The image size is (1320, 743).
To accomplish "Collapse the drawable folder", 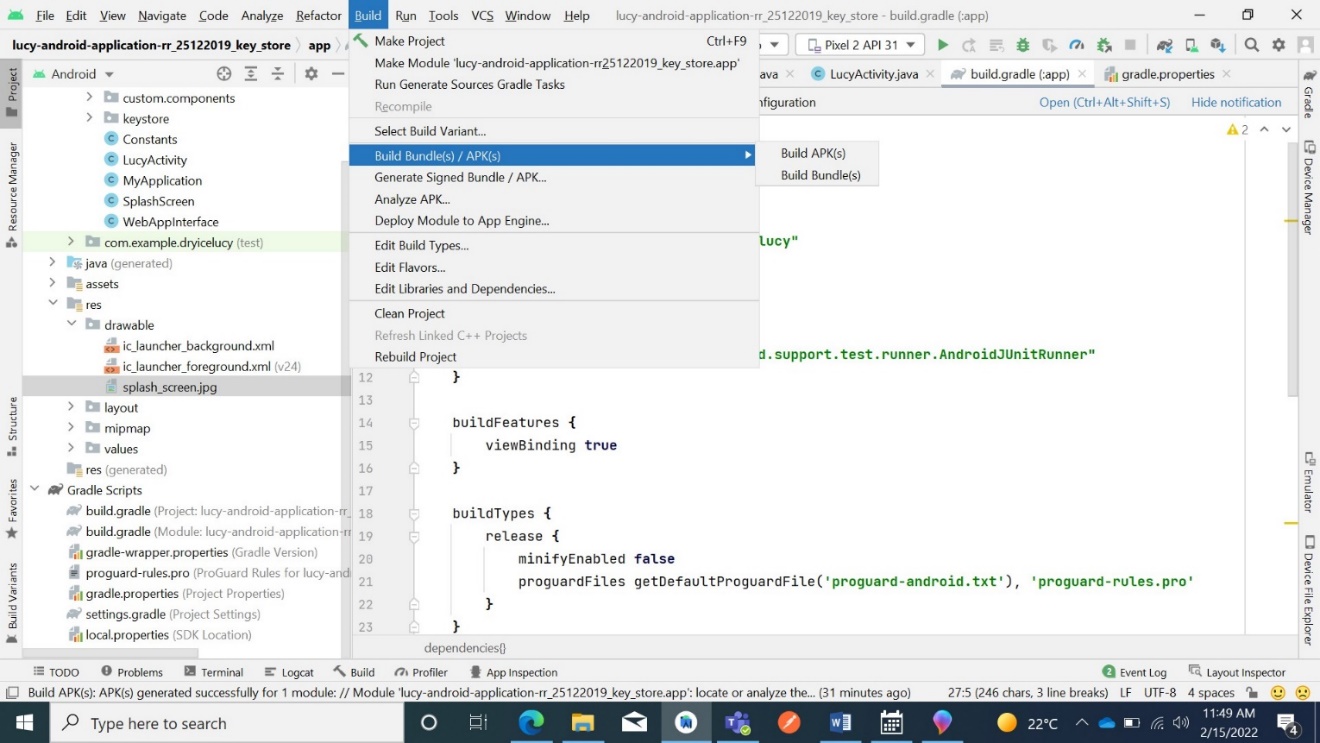I will pyautogui.click(x=71, y=325).
